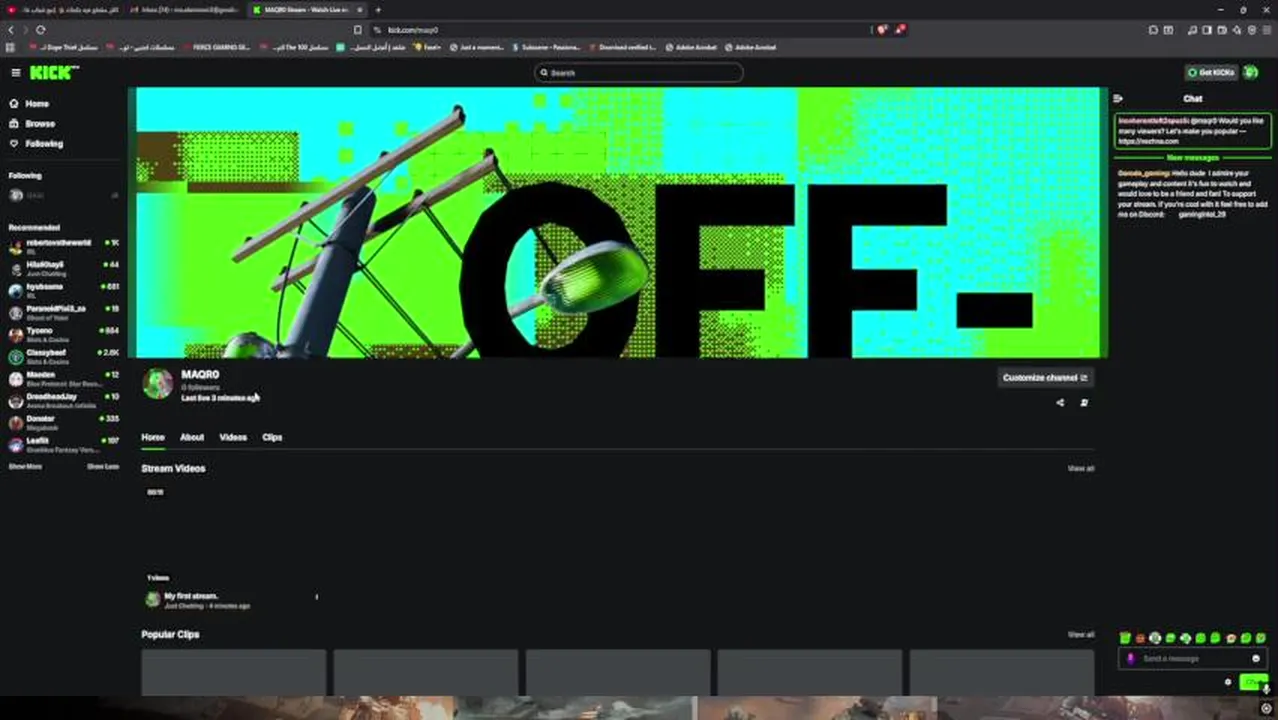
Task: Open a new browser tab with plus button
Action: (378, 10)
